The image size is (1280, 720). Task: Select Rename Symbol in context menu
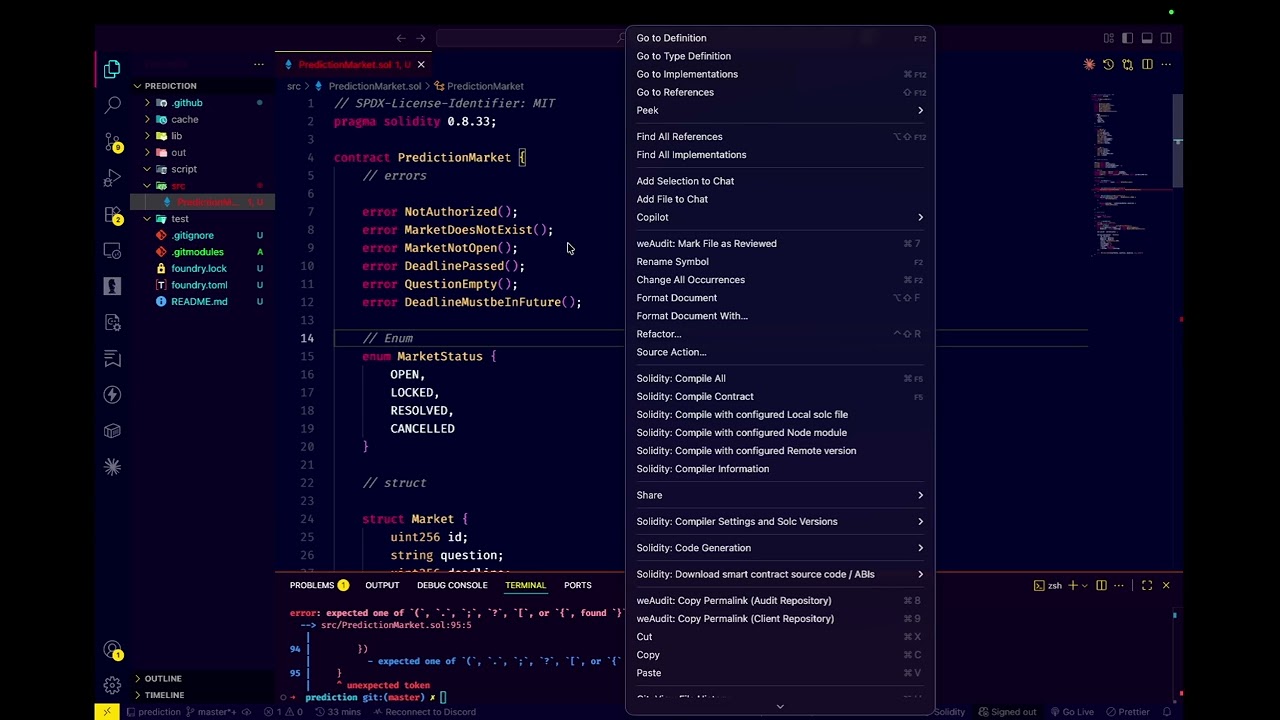[780, 261]
